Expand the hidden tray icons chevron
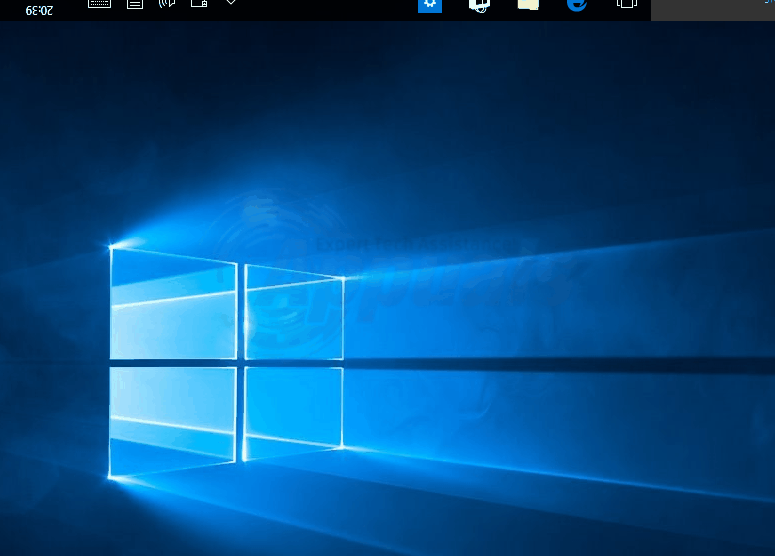This screenshot has width=775, height=556. coord(231,4)
